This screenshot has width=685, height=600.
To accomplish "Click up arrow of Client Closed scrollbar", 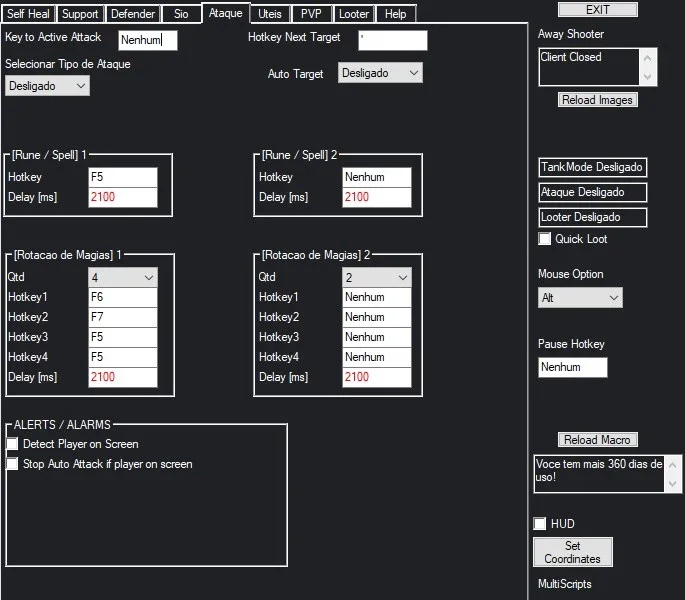I will 648,58.
